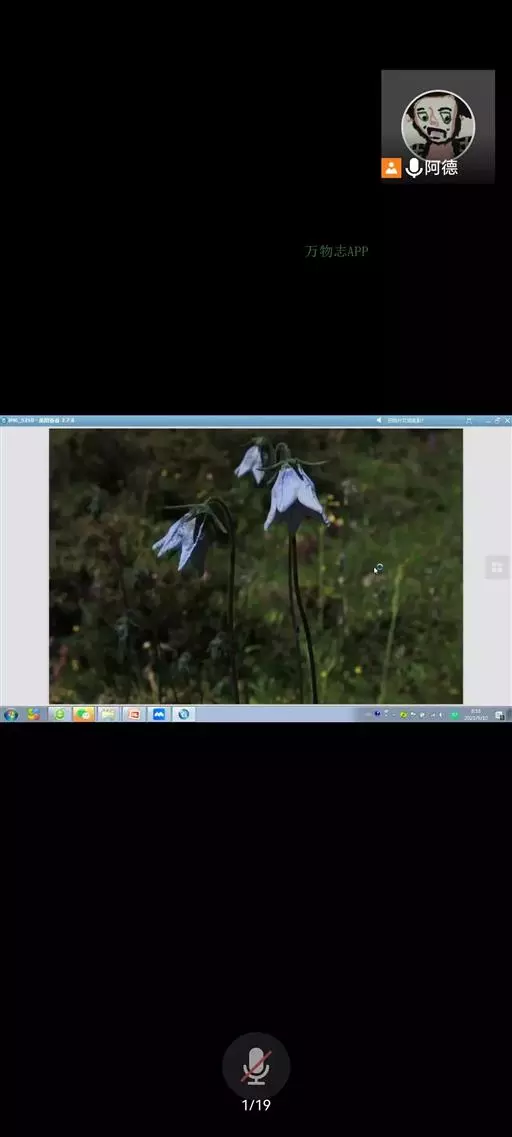This screenshot has height=1137, width=512.
Task: Open the Windows Start button
Action: [x=10, y=714]
